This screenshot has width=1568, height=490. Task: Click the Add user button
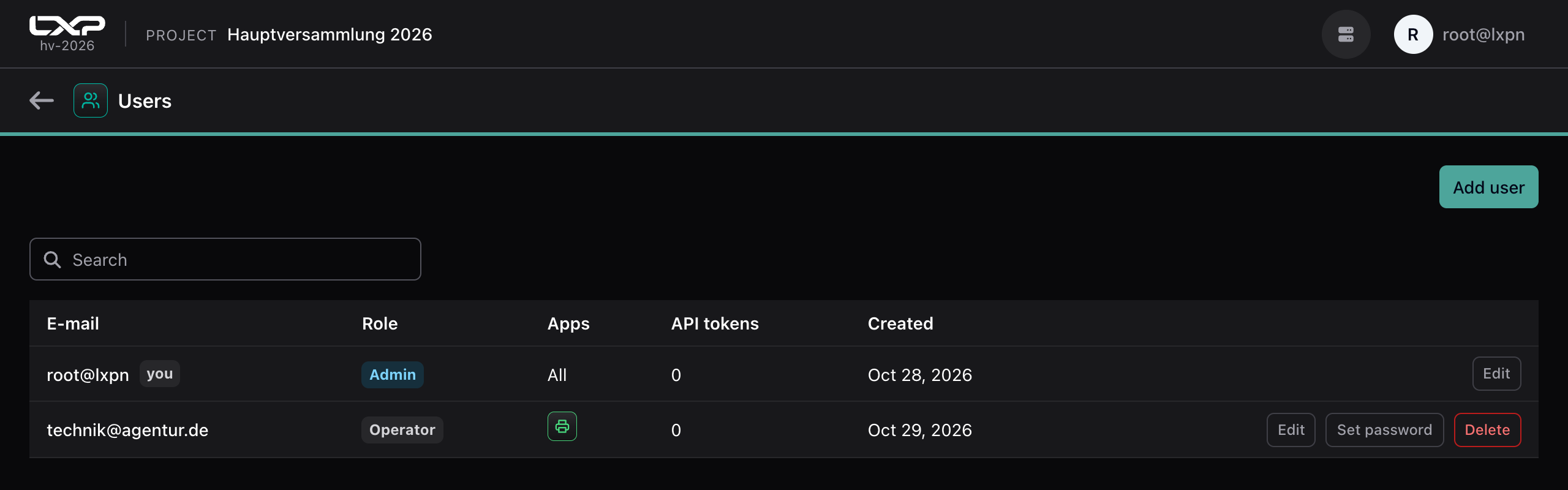click(x=1488, y=187)
